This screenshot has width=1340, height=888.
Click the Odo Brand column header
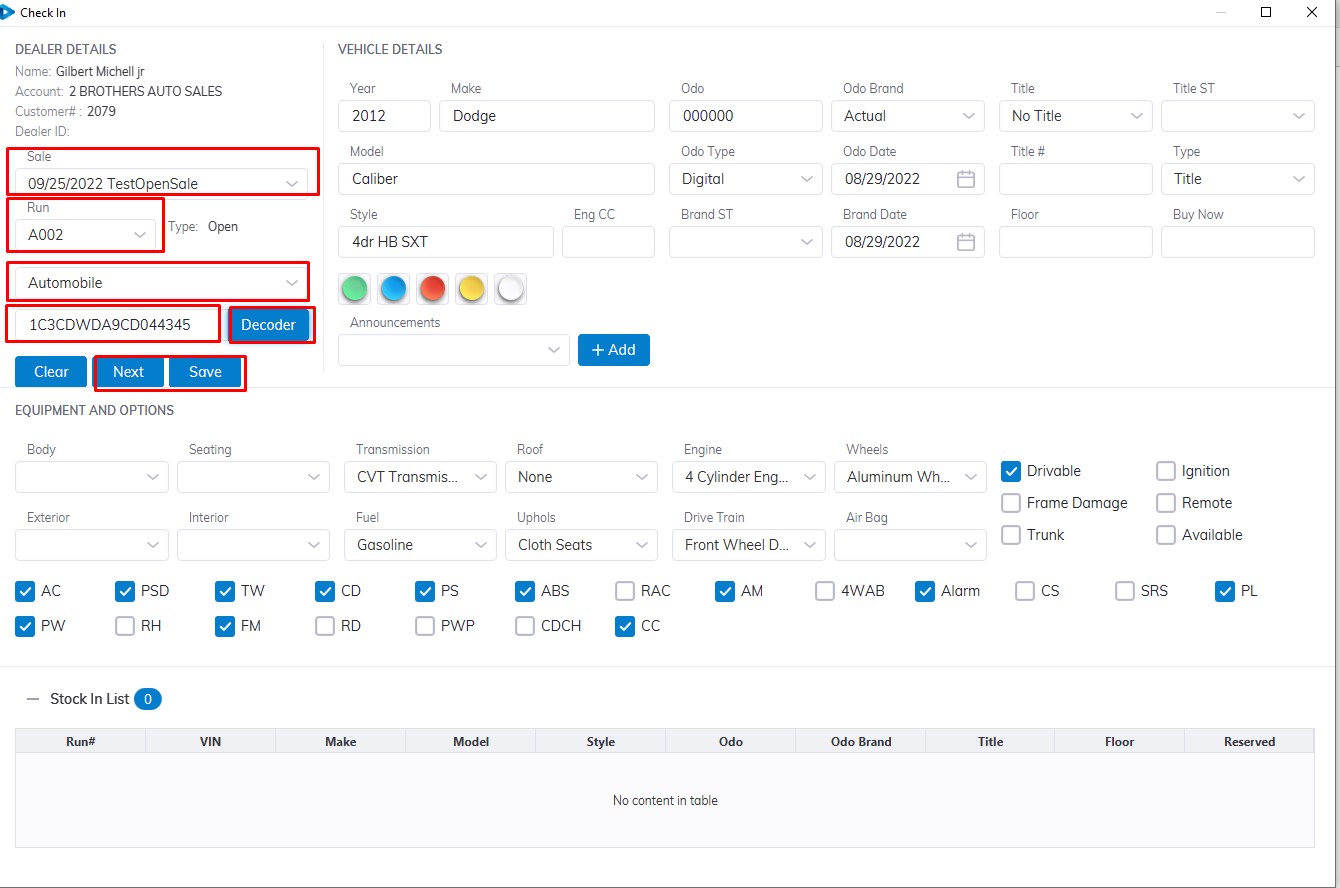click(x=860, y=741)
